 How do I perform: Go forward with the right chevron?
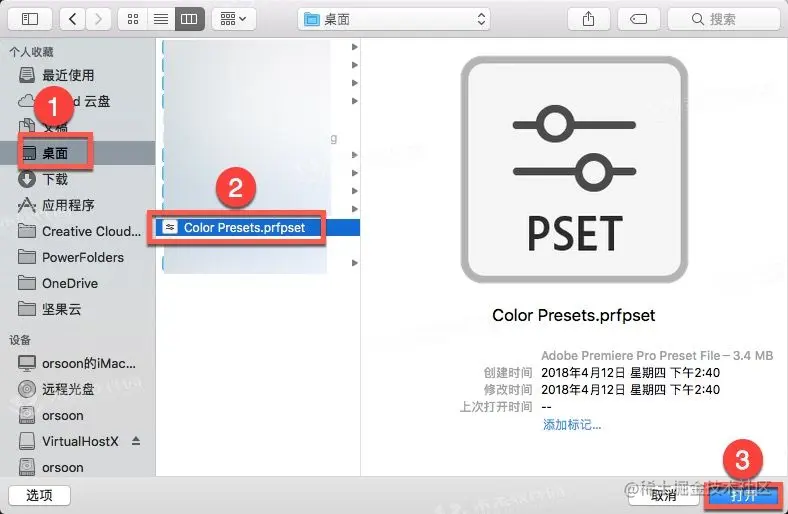click(x=98, y=19)
